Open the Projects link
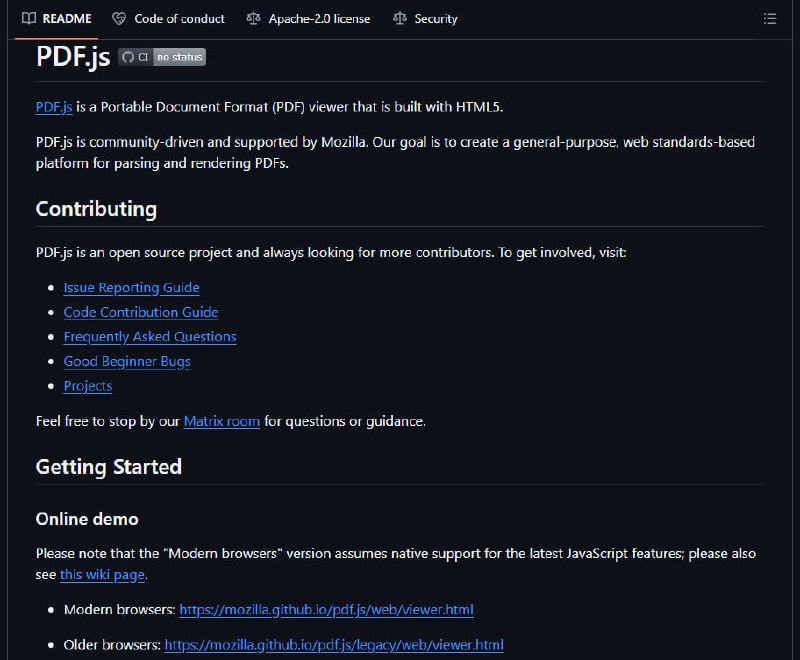Screen dimensions: 800x660 click(x=88, y=386)
